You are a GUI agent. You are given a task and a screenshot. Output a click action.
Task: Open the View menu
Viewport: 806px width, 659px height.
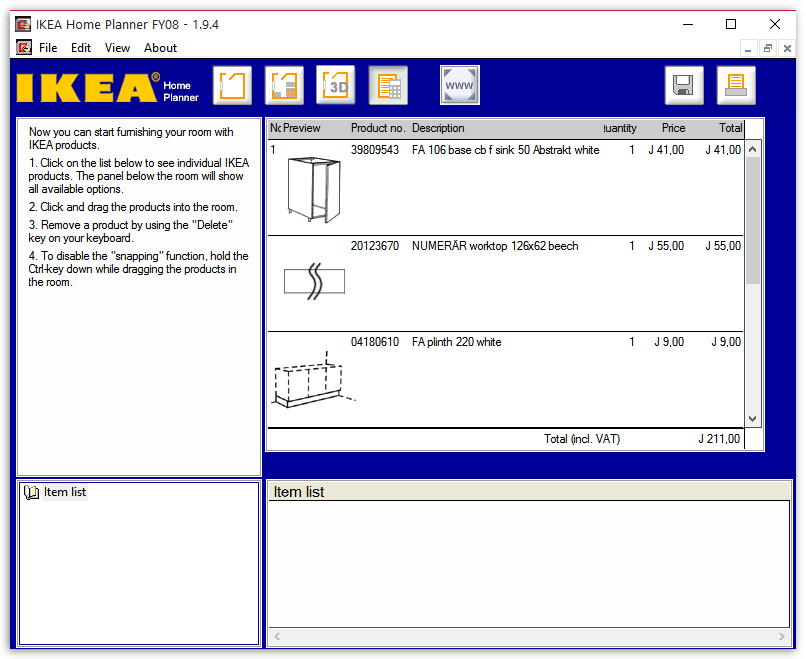(x=117, y=48)
